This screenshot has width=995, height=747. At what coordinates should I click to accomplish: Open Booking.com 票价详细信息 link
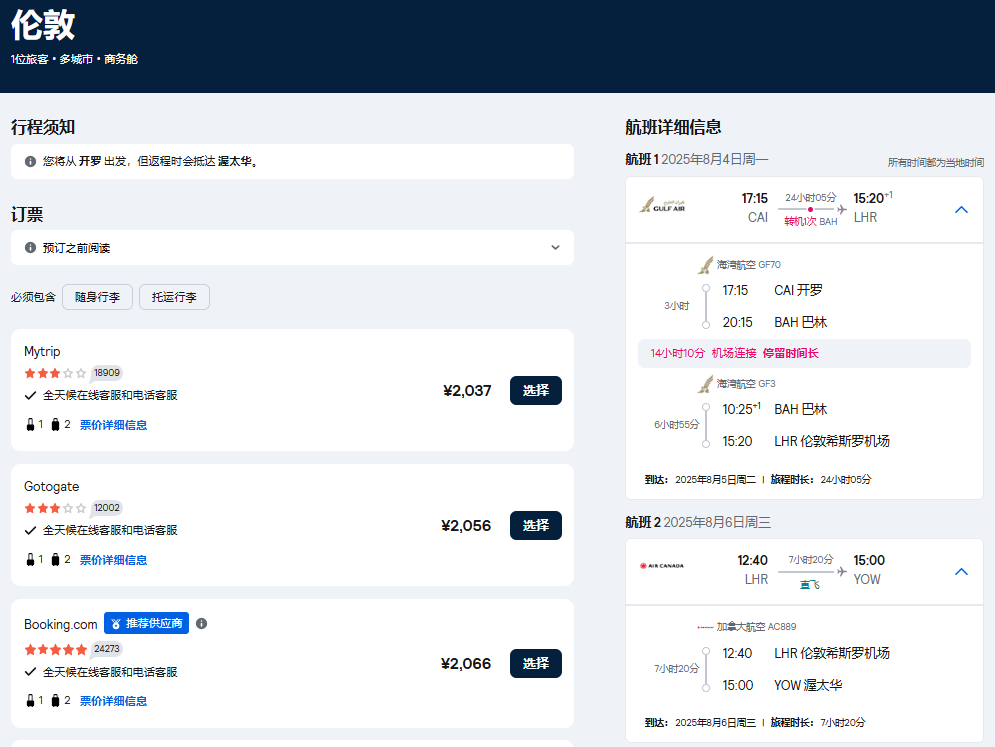coord(114,701)
